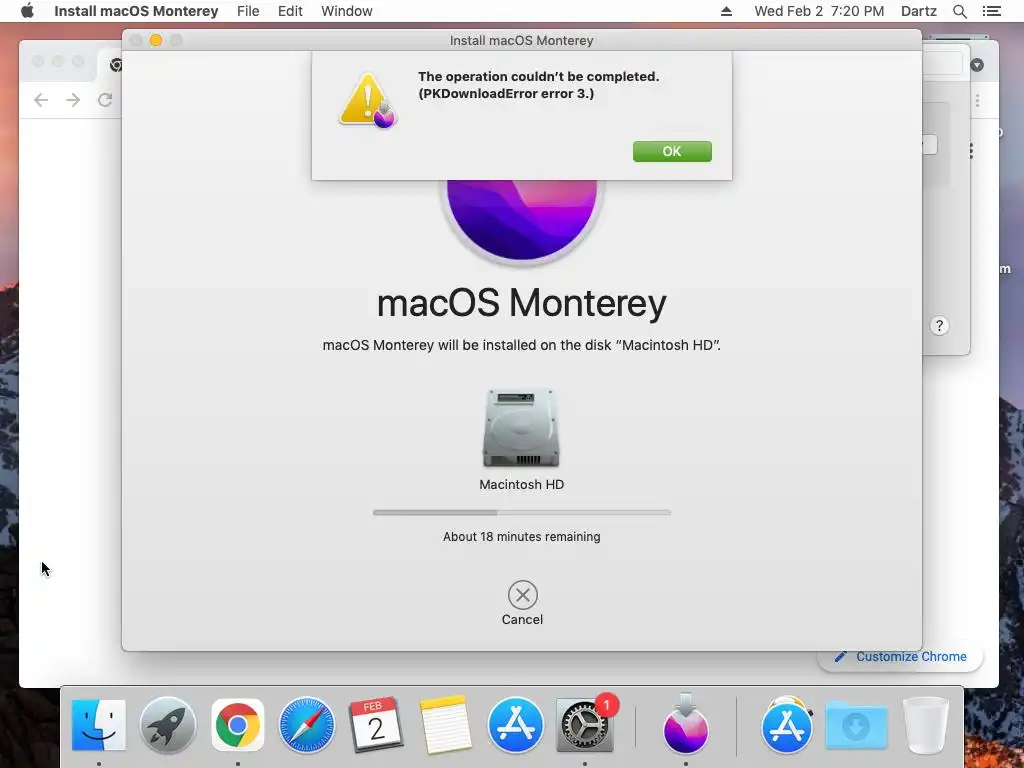The width and height of the screenshot is (1024, 768).
Task: Click the installation progress bar
Action: (522, 513)
